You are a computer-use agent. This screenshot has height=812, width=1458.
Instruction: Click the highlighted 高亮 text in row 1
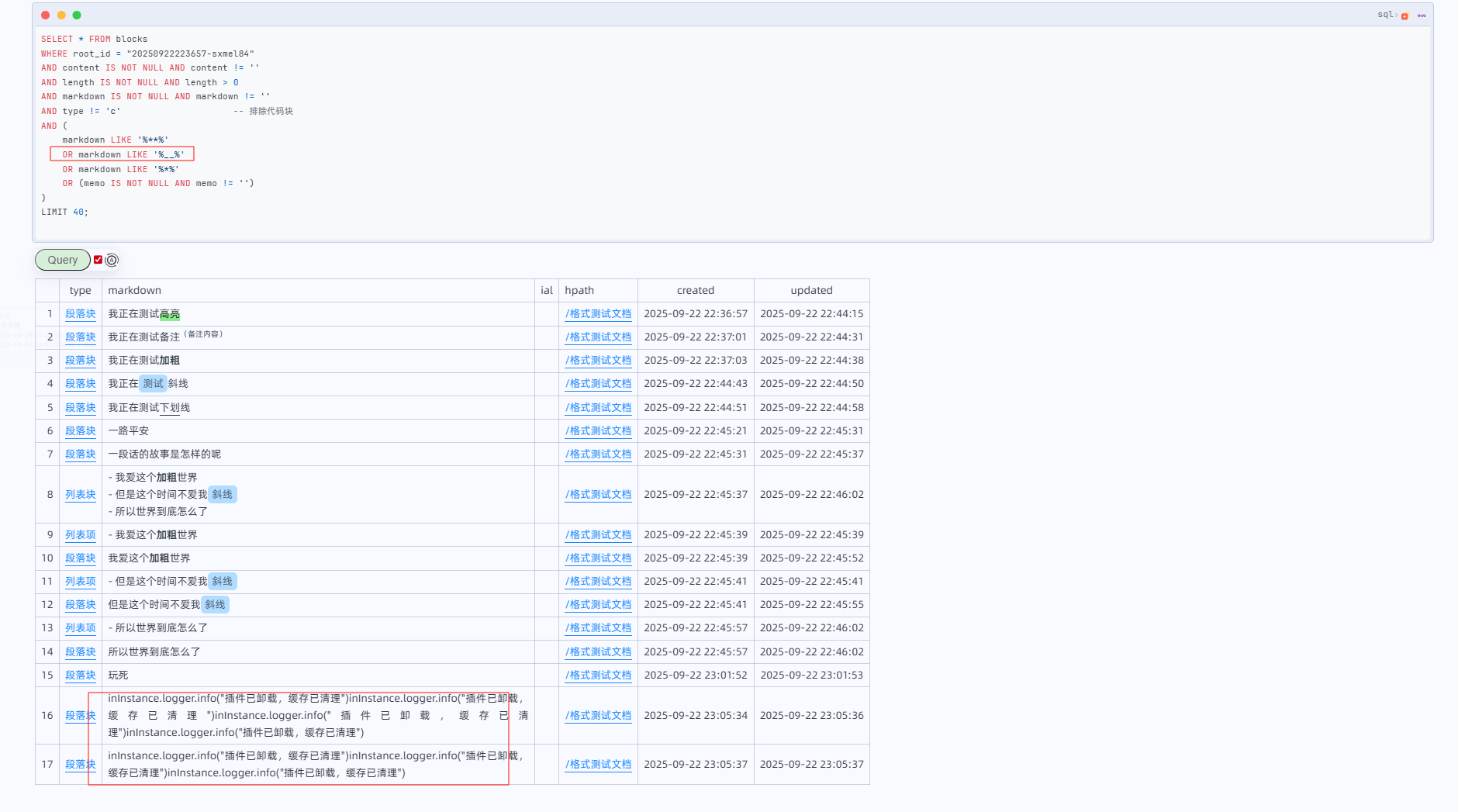click(x=170, y=314)
